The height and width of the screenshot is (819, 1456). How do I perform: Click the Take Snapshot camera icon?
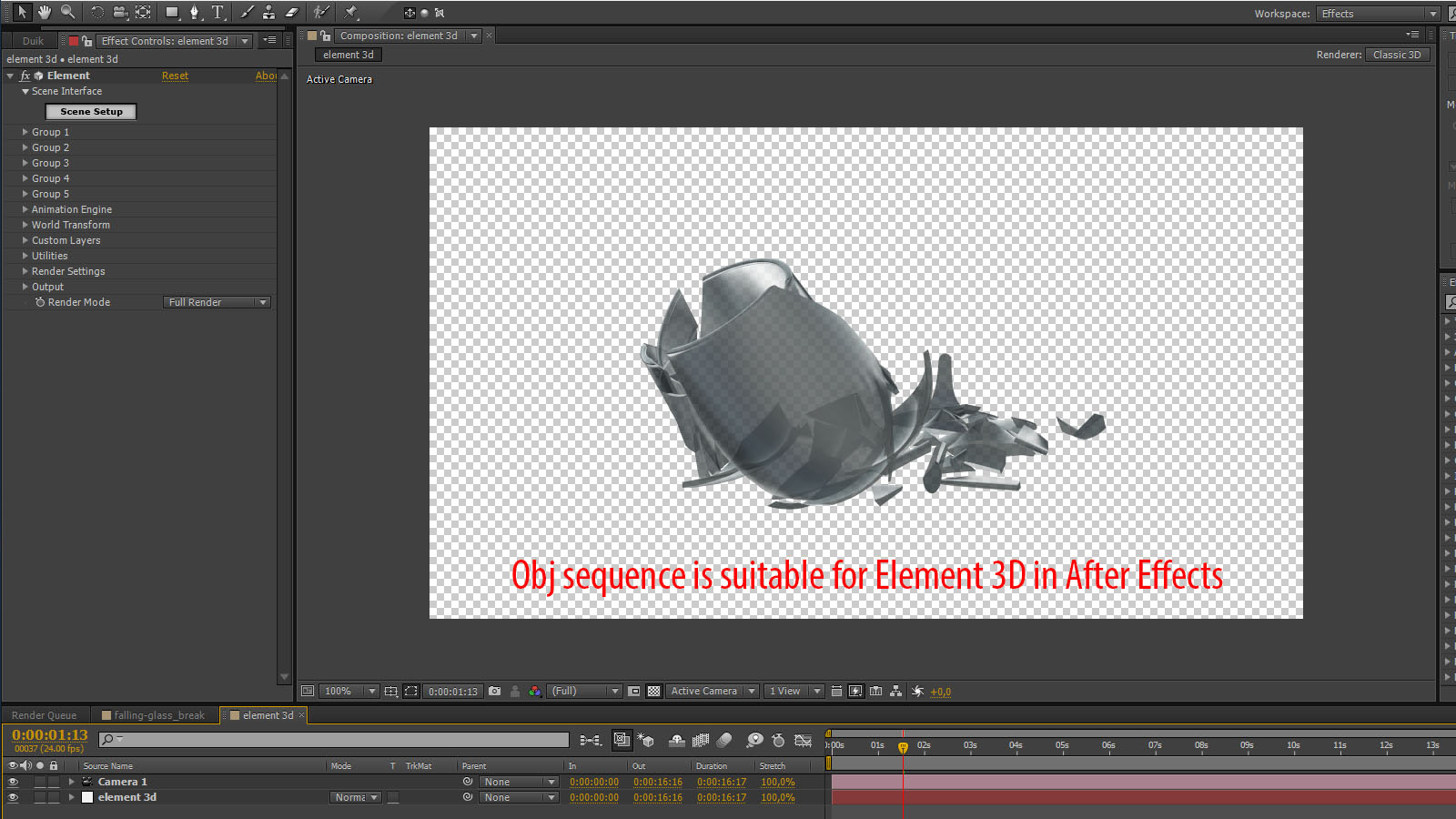[494, 692]
